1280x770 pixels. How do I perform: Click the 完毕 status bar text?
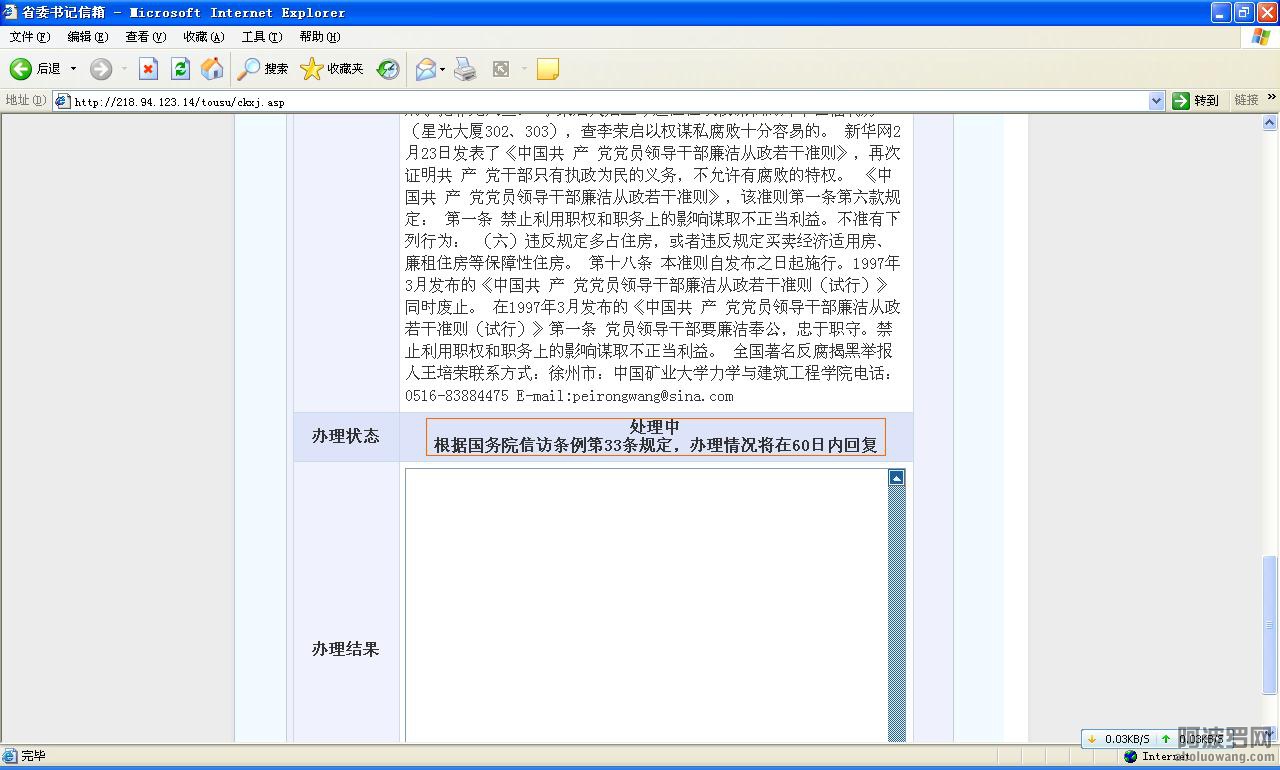point(33,756)
